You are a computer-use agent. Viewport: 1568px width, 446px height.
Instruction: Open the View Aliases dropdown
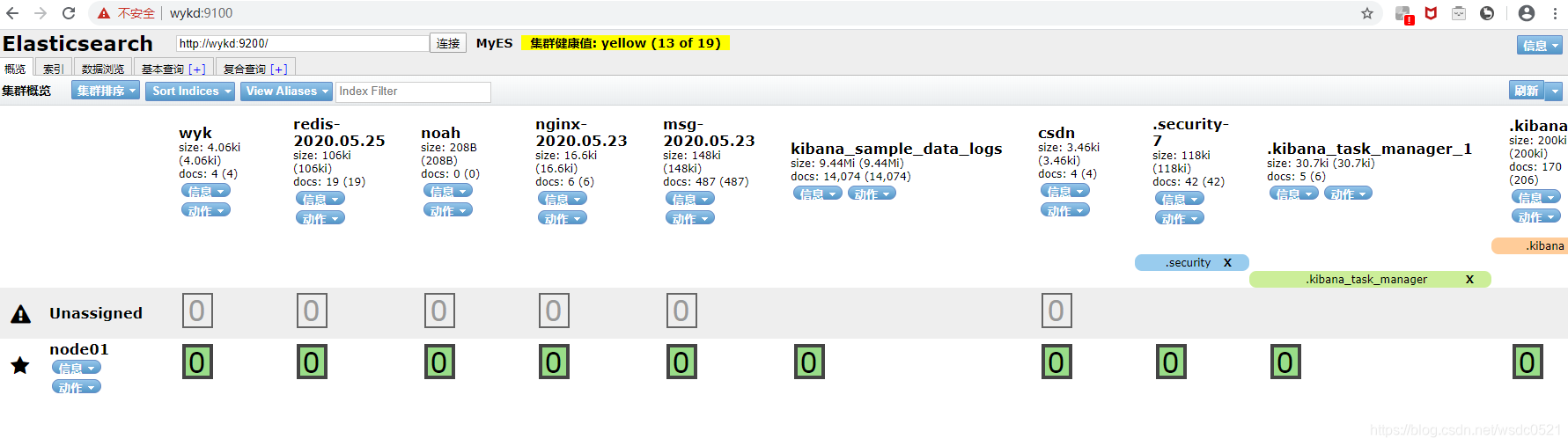[x=287, y=91]
